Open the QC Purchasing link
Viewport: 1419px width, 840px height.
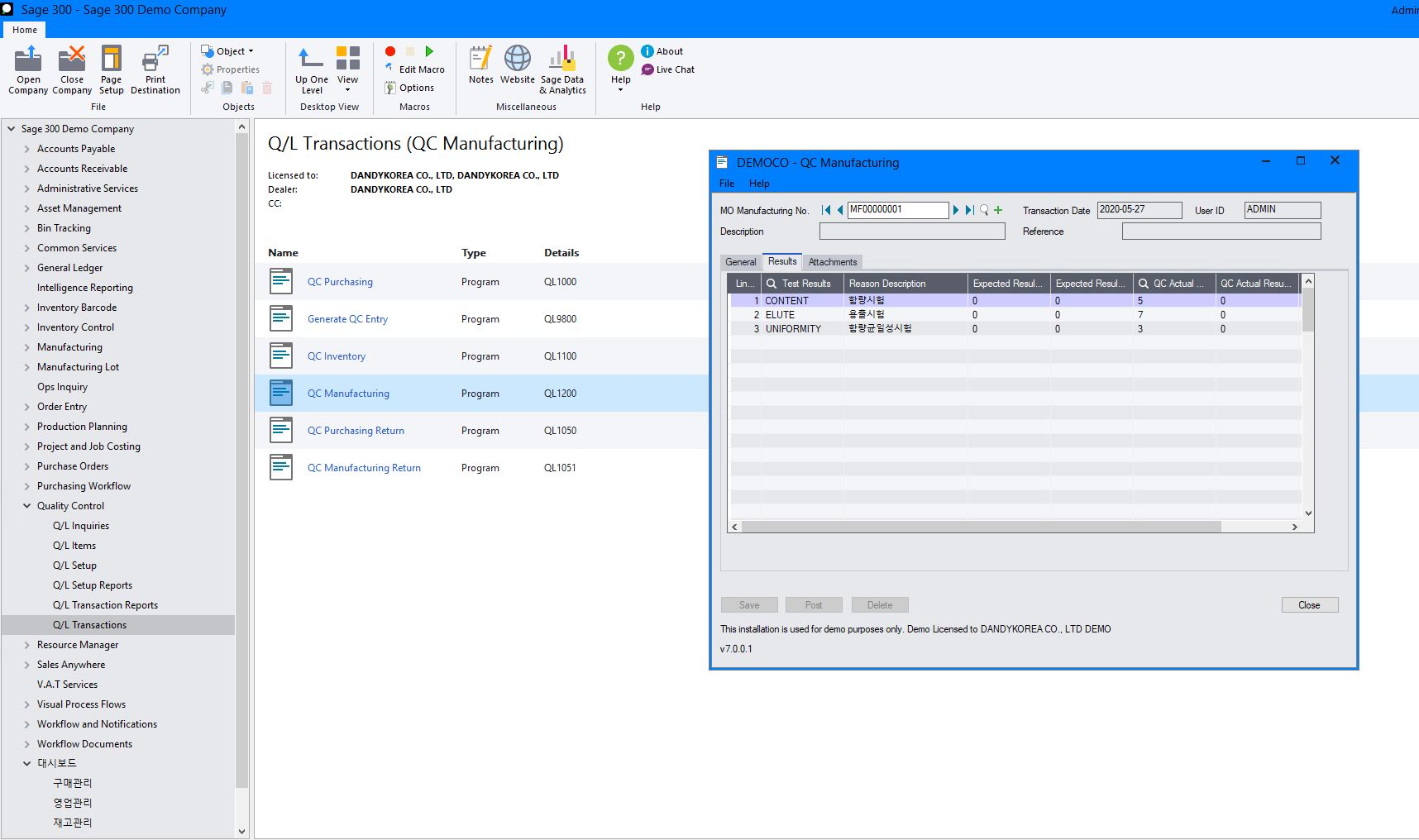point(340,282)
